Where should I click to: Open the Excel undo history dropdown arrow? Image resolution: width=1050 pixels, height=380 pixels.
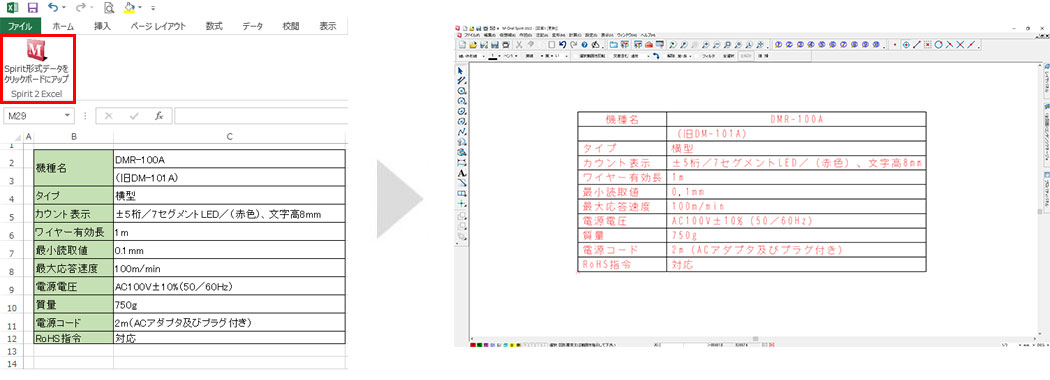coord(64,8)
